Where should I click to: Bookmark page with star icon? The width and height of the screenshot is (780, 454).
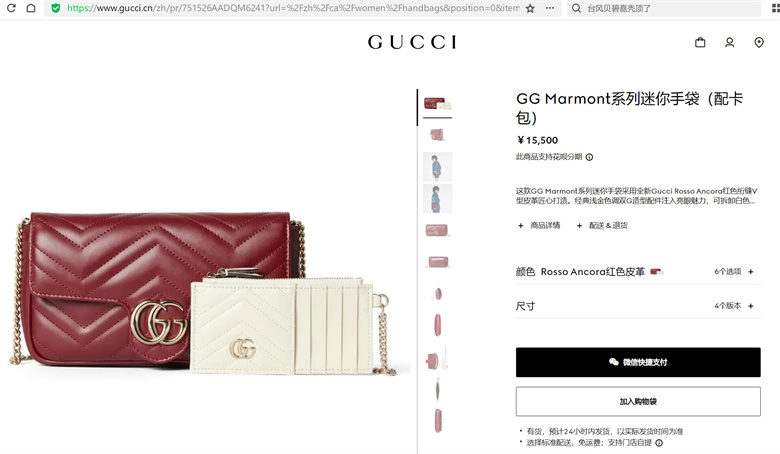click(x=530, y=8)
